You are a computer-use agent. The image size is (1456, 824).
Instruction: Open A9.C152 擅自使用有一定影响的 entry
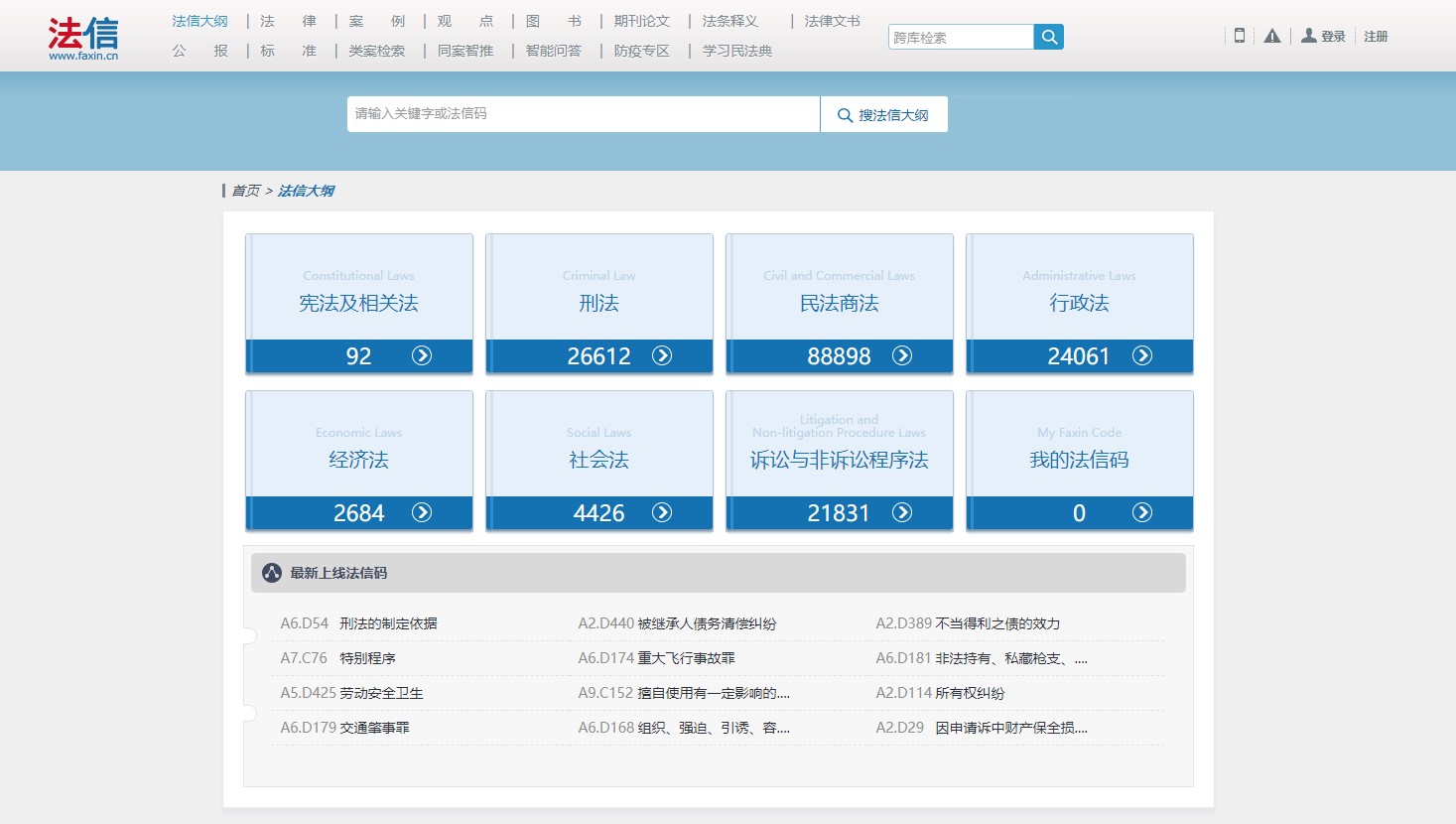click(x=684, y=693)
